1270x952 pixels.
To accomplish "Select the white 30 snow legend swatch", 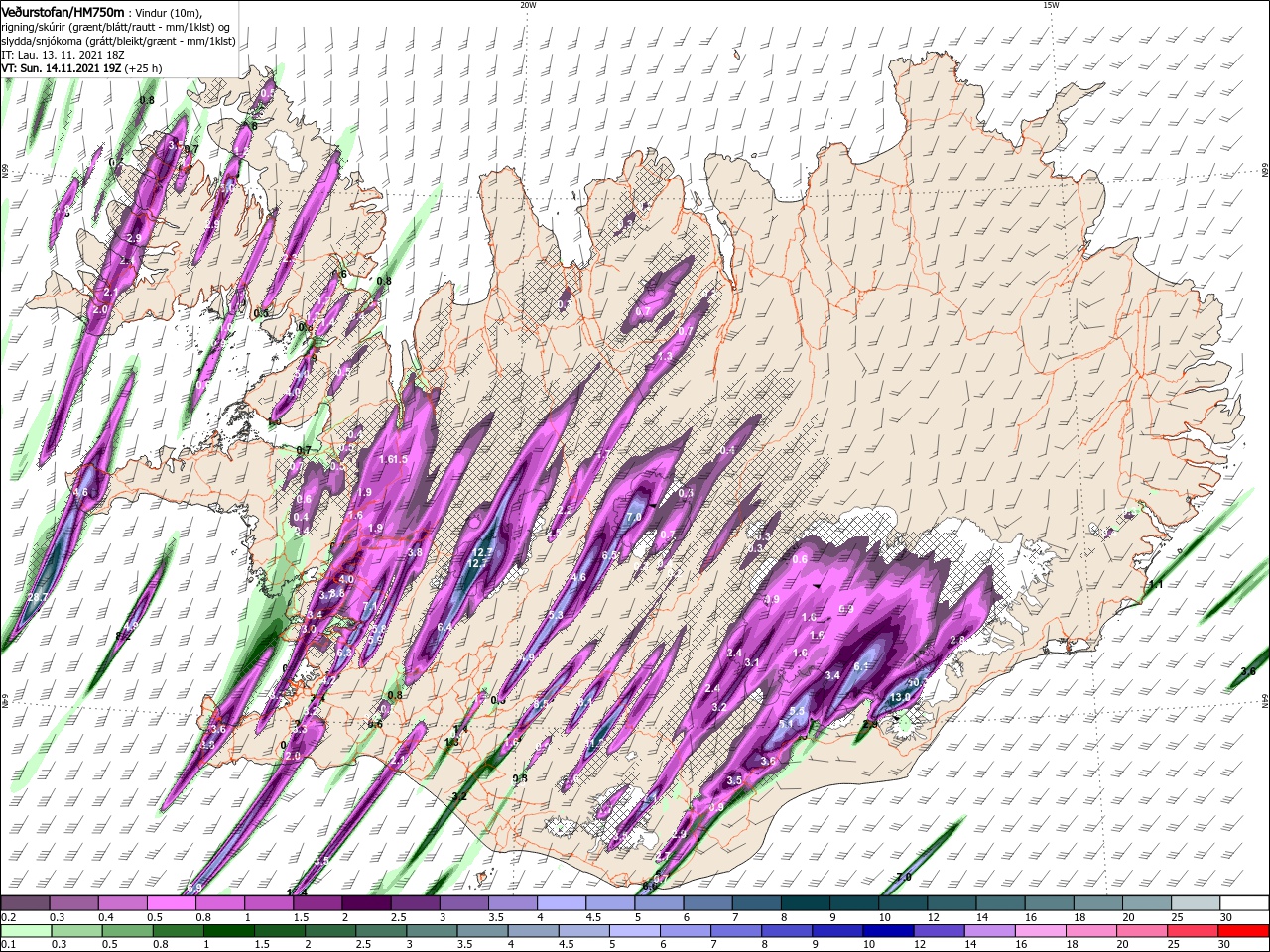I will [x=1244, y=903].
